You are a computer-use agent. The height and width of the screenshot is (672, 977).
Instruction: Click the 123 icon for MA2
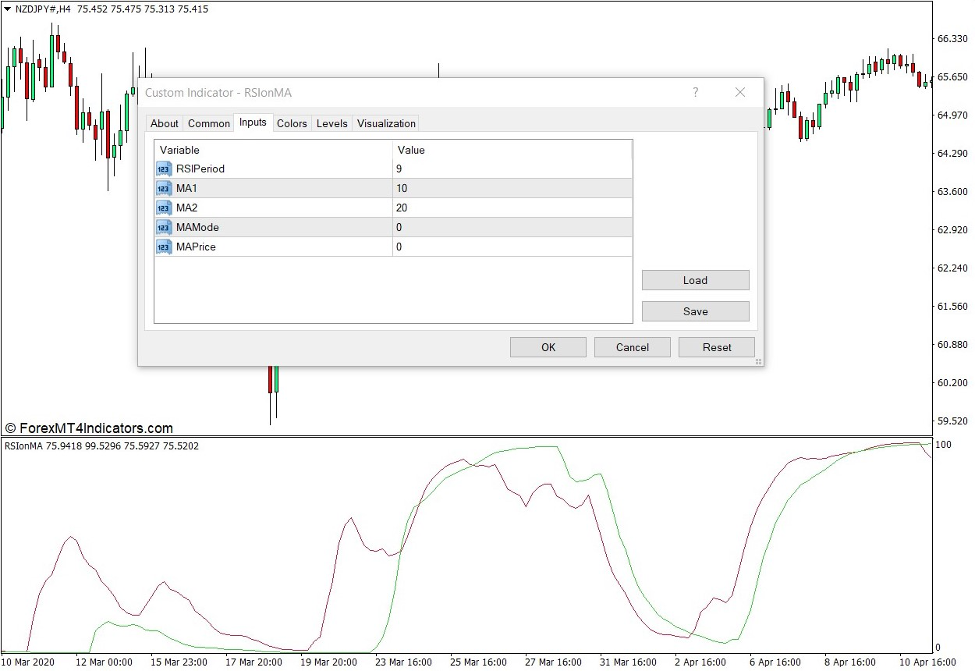(163, 208)
